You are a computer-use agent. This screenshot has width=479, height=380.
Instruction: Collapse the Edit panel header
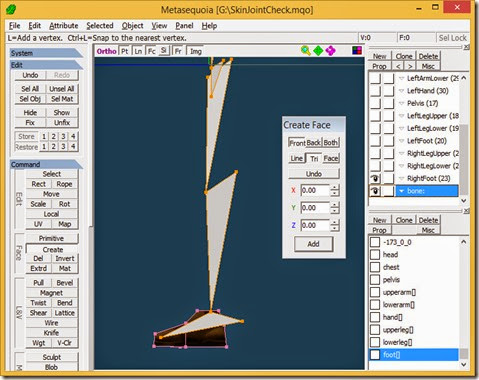(x=46, y=65)
